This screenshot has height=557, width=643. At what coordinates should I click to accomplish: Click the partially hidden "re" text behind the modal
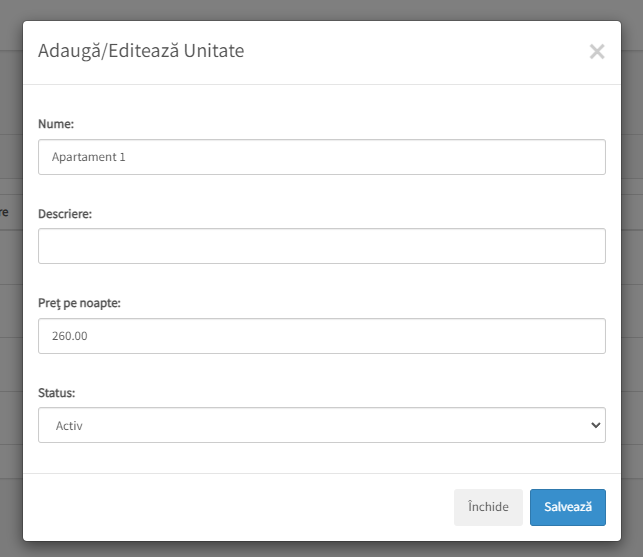pyautogui.click(x=4, y=212)
